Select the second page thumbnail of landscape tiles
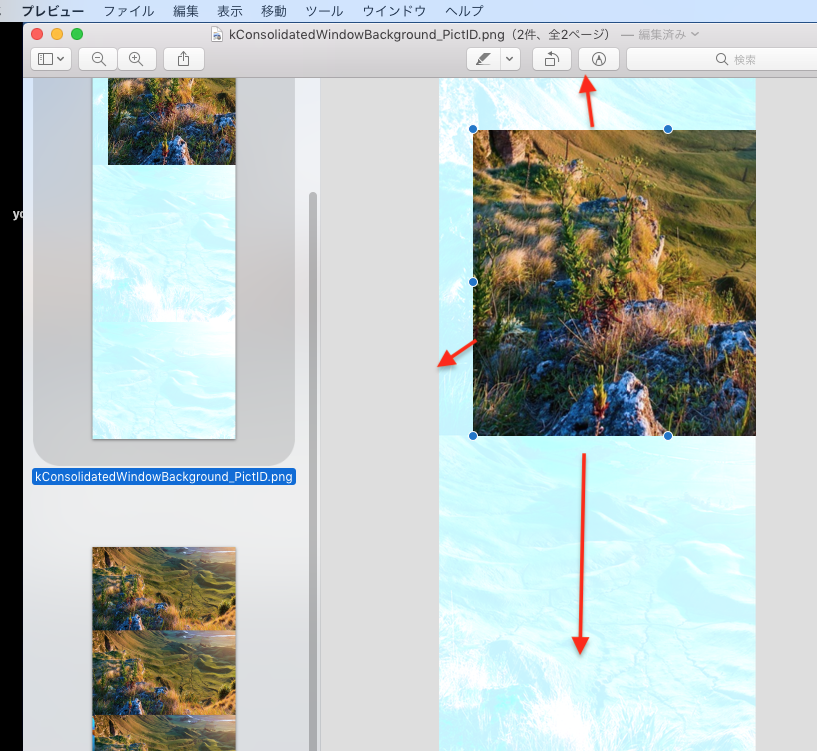The width and height of the screenshot is (817, 751). pos(164,649)
